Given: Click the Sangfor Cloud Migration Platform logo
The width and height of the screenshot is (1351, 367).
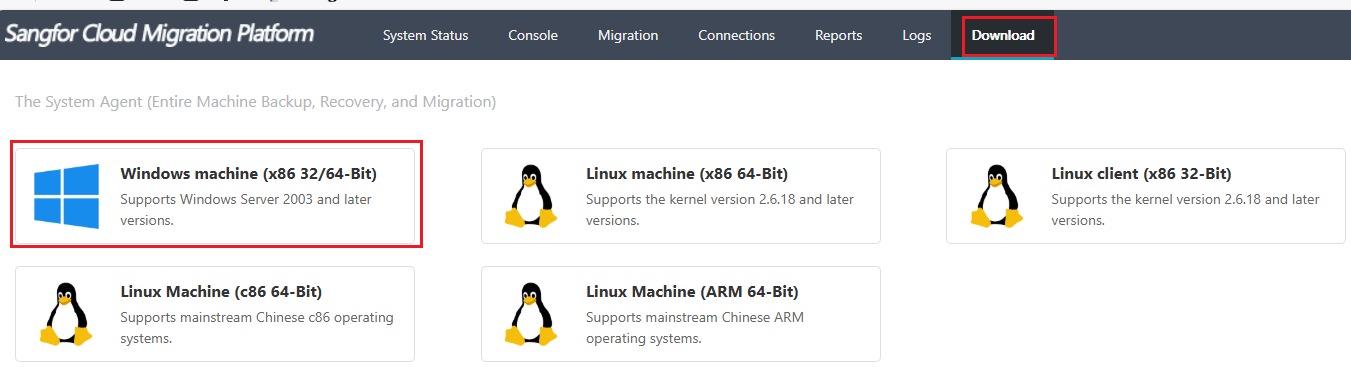Looking at the screenshot, I should click(x=159, y=34).
